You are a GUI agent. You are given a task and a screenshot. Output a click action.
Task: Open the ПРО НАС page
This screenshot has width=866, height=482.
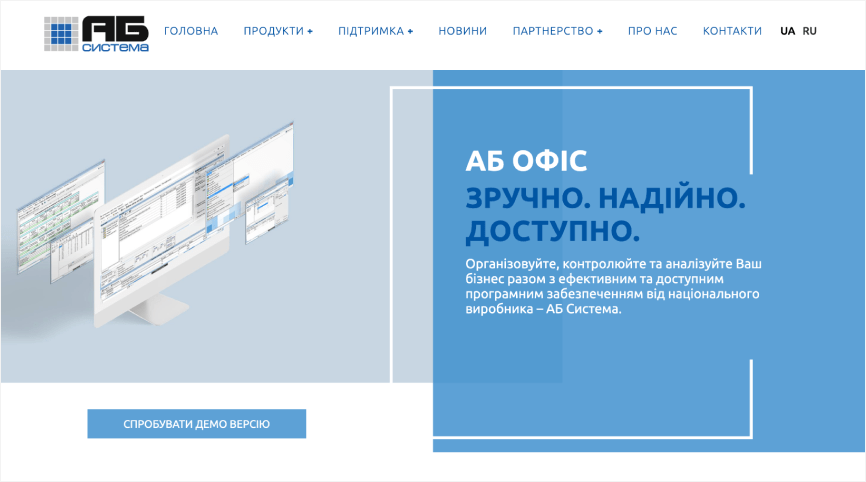point(652,31)
